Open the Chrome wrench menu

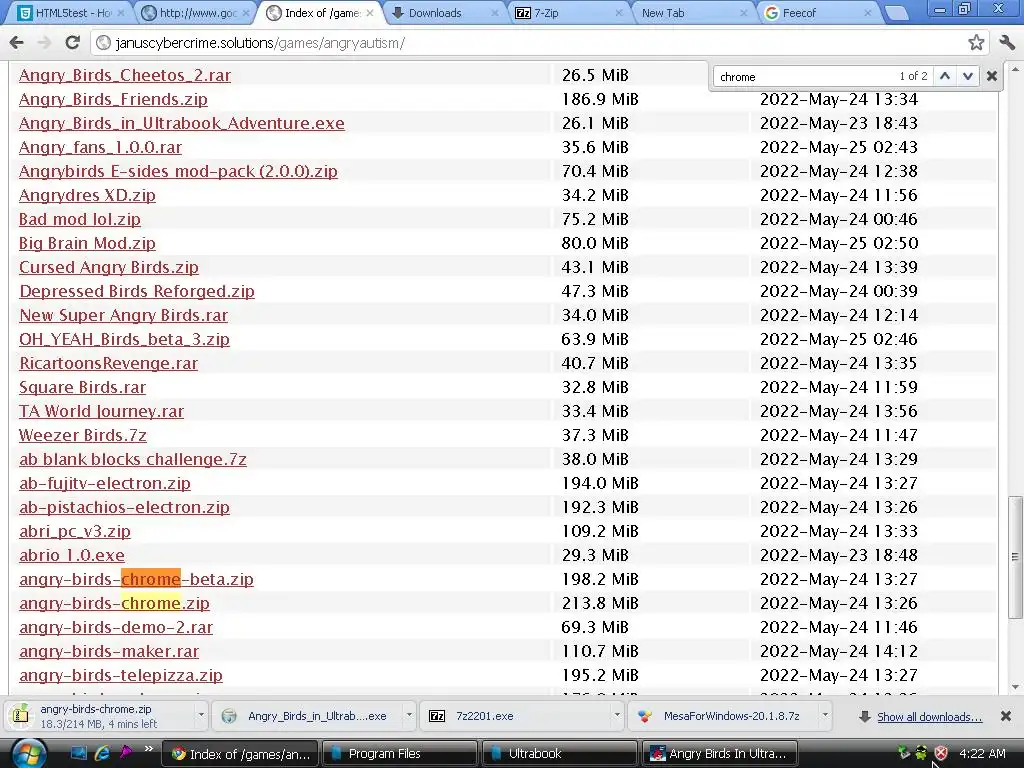click(1007, 43)
